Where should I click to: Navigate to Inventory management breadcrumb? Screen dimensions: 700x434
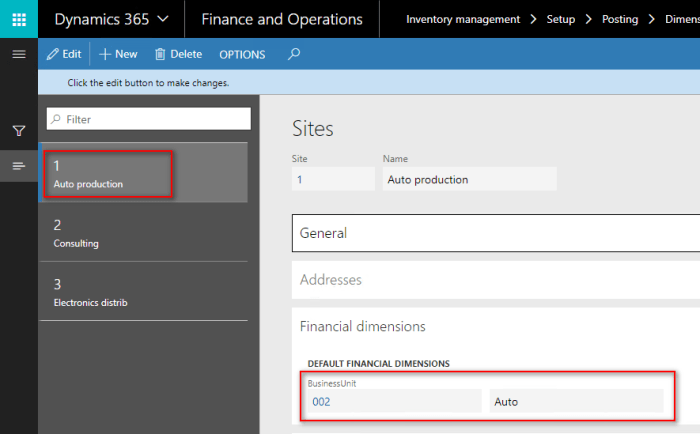tap(463, 19)
